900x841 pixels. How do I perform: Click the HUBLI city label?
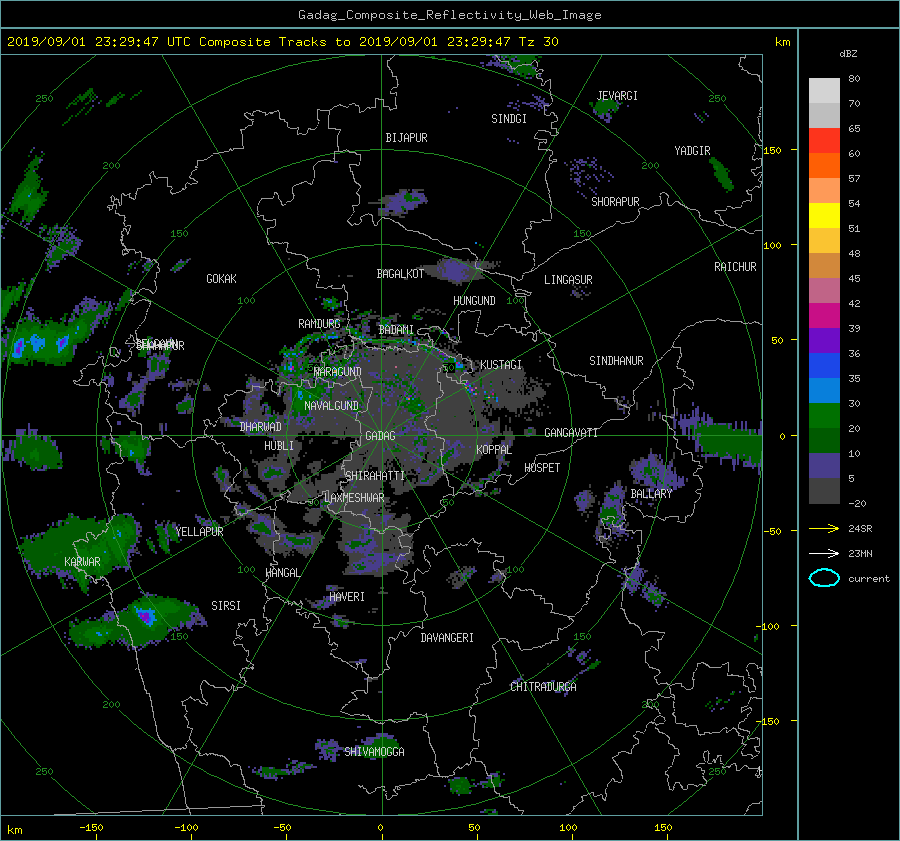click(279, 446)
